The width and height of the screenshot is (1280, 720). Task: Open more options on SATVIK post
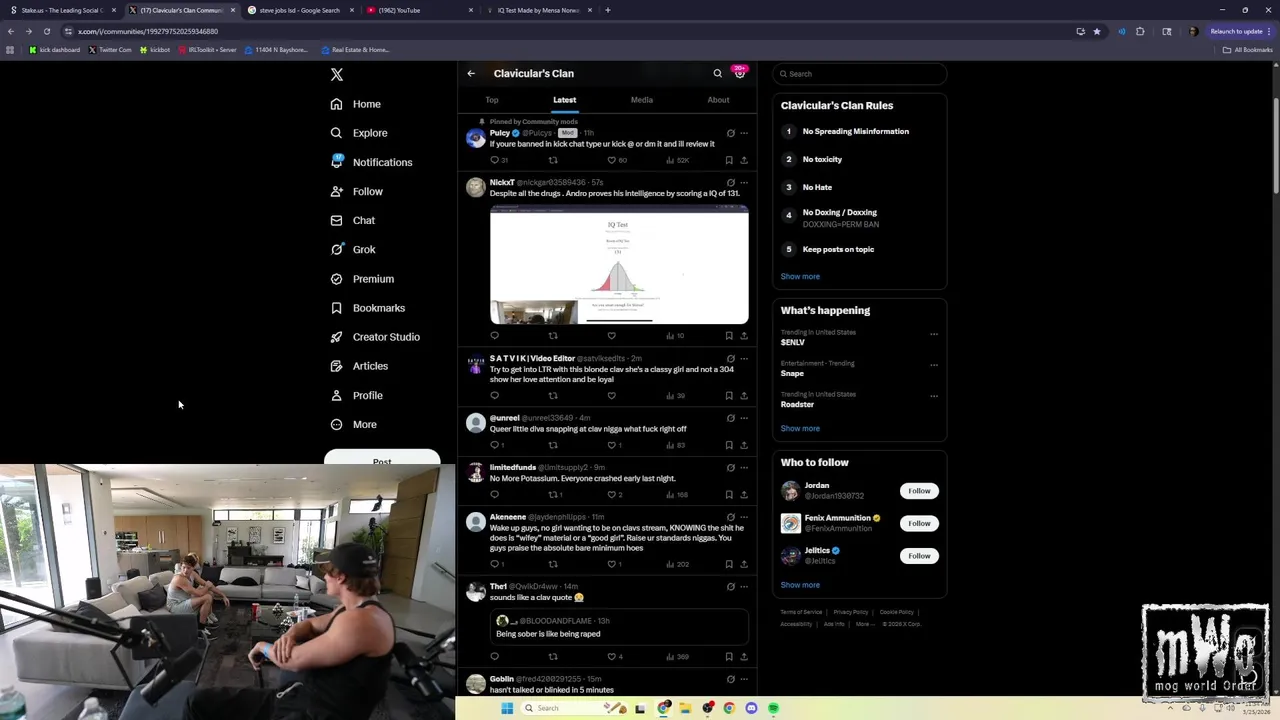click(x=744, y=358)
